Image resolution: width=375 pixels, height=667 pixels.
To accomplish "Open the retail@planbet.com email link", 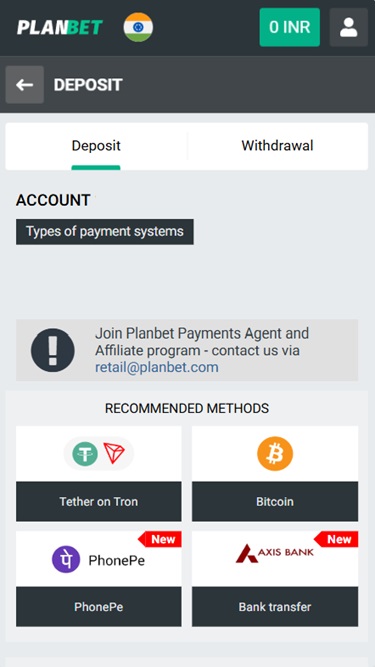I will click(156, 368).
